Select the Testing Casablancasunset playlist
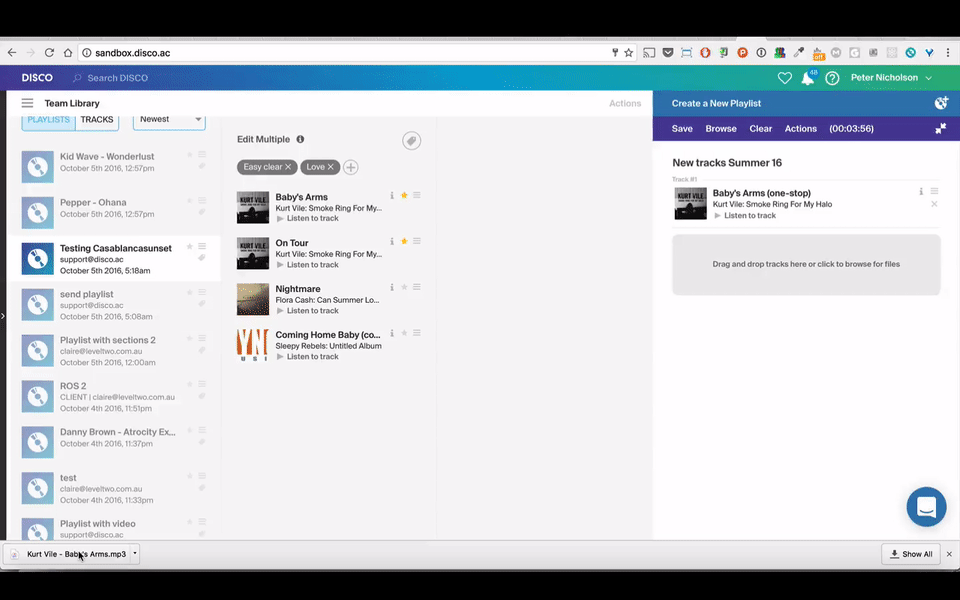The height and width of the screenshot is (600, 960). pyautogui.click(x=114, y=258)
